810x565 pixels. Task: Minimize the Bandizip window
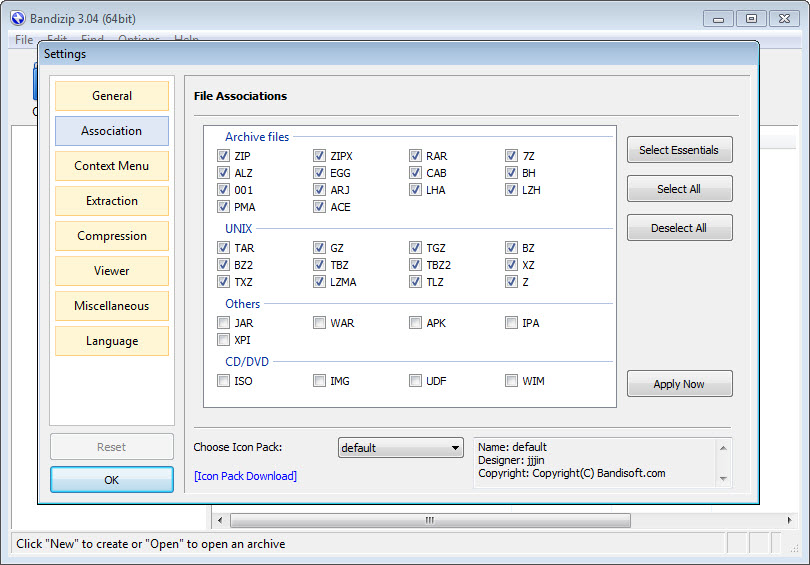pos(718,19)
